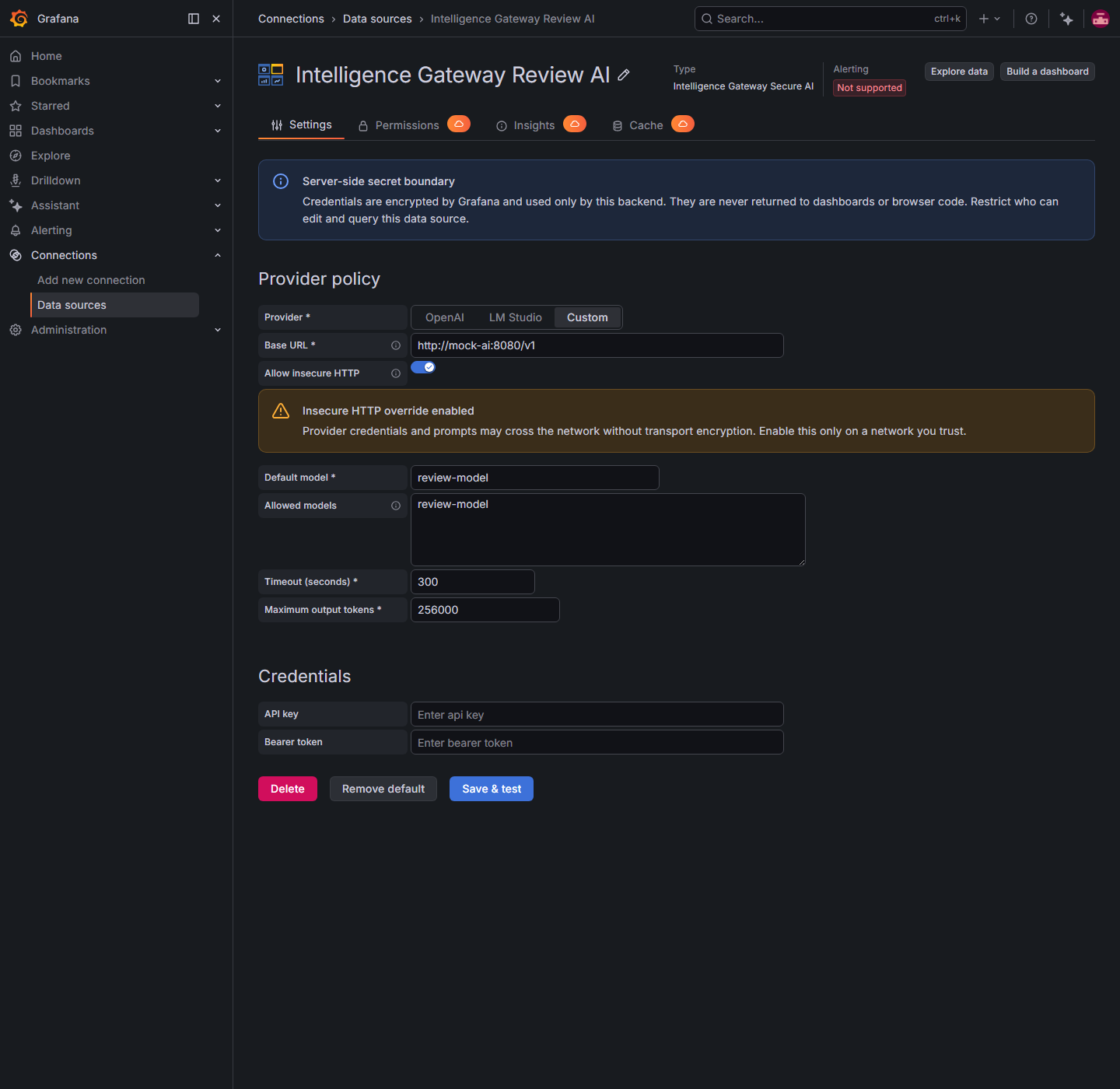The image size is (1120, 1089).
Task: Click the Base URL input field
Action: pyautogui.click(x=597, y=345)
